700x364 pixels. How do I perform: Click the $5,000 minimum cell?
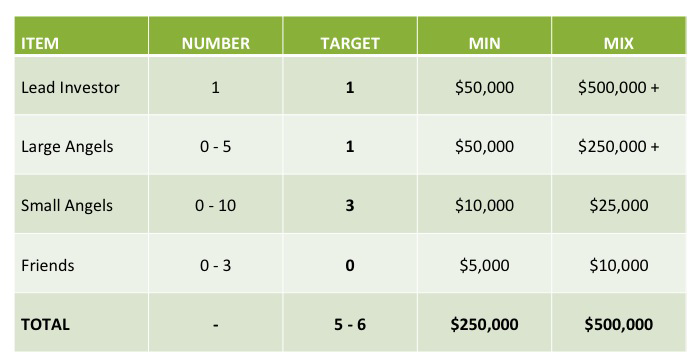click(x=484, y=265)
